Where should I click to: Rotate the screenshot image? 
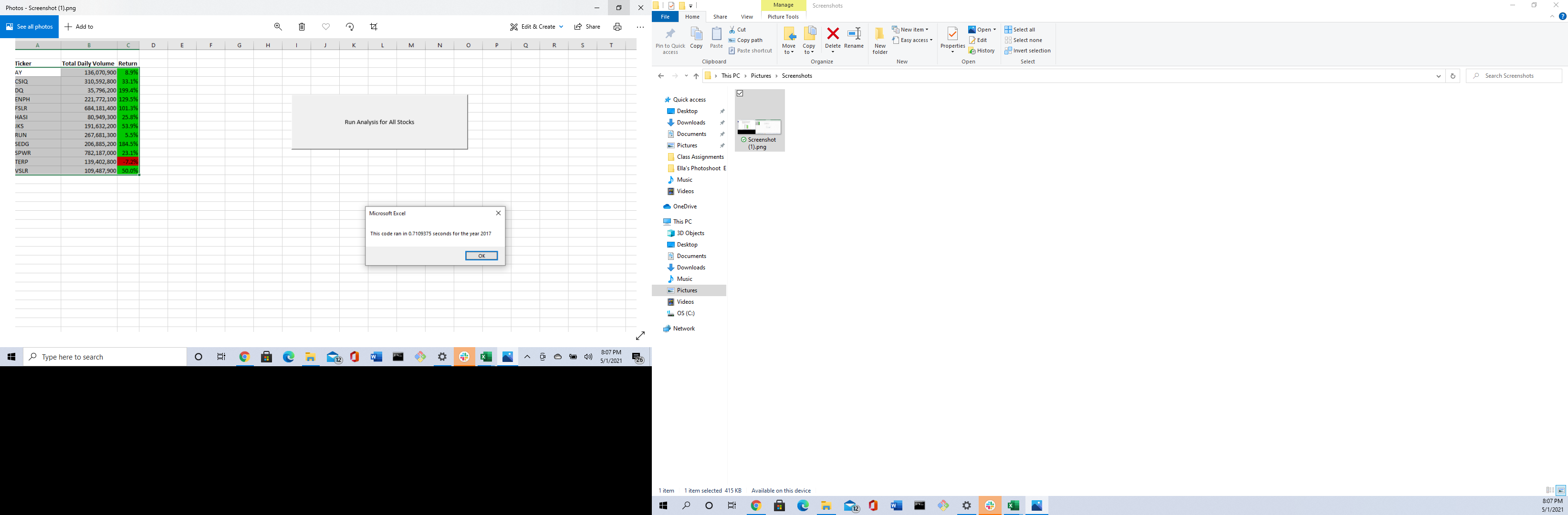(x=350, y=26)
